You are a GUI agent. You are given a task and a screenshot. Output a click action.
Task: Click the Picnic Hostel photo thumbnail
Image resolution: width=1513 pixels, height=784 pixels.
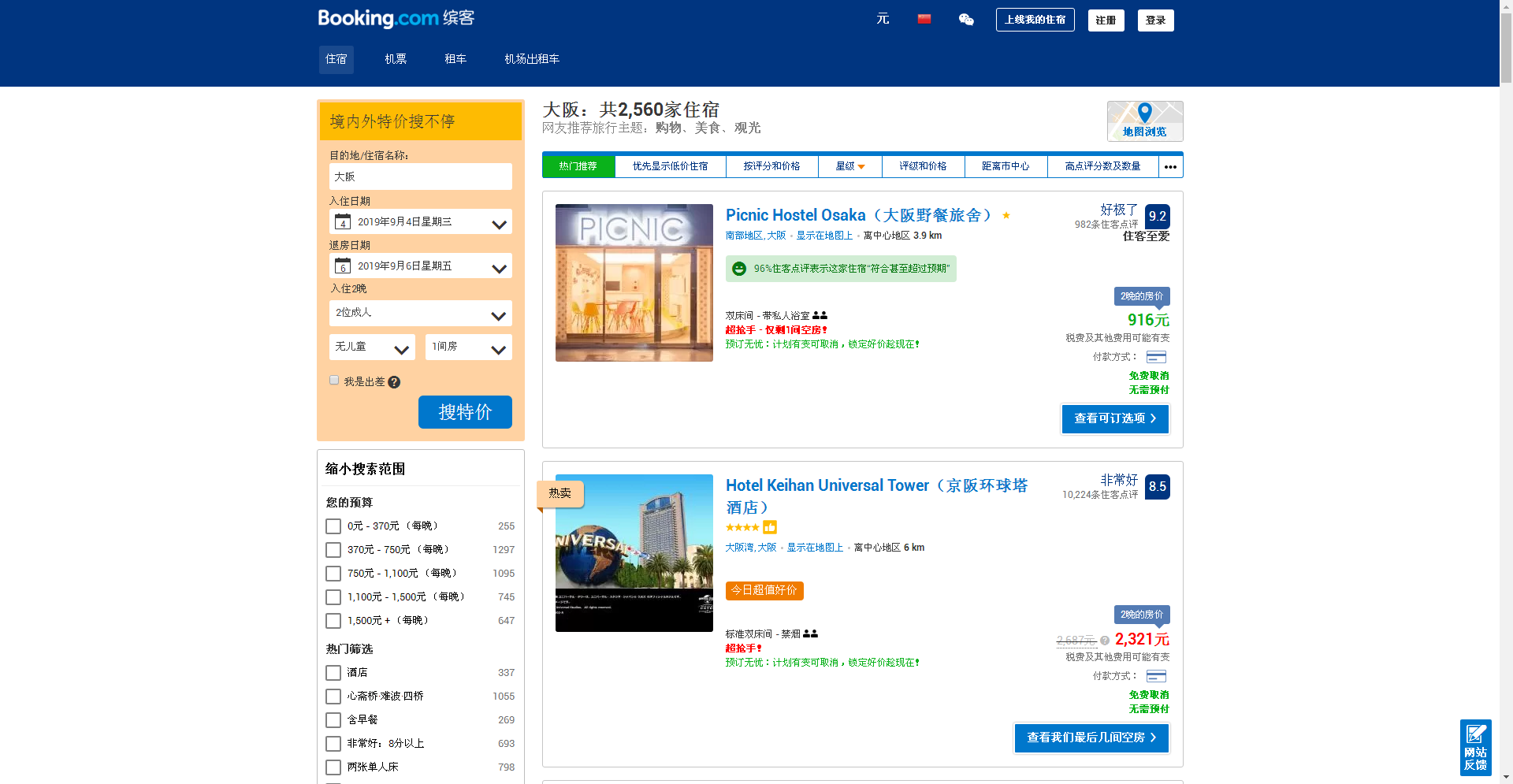[634, 283]
